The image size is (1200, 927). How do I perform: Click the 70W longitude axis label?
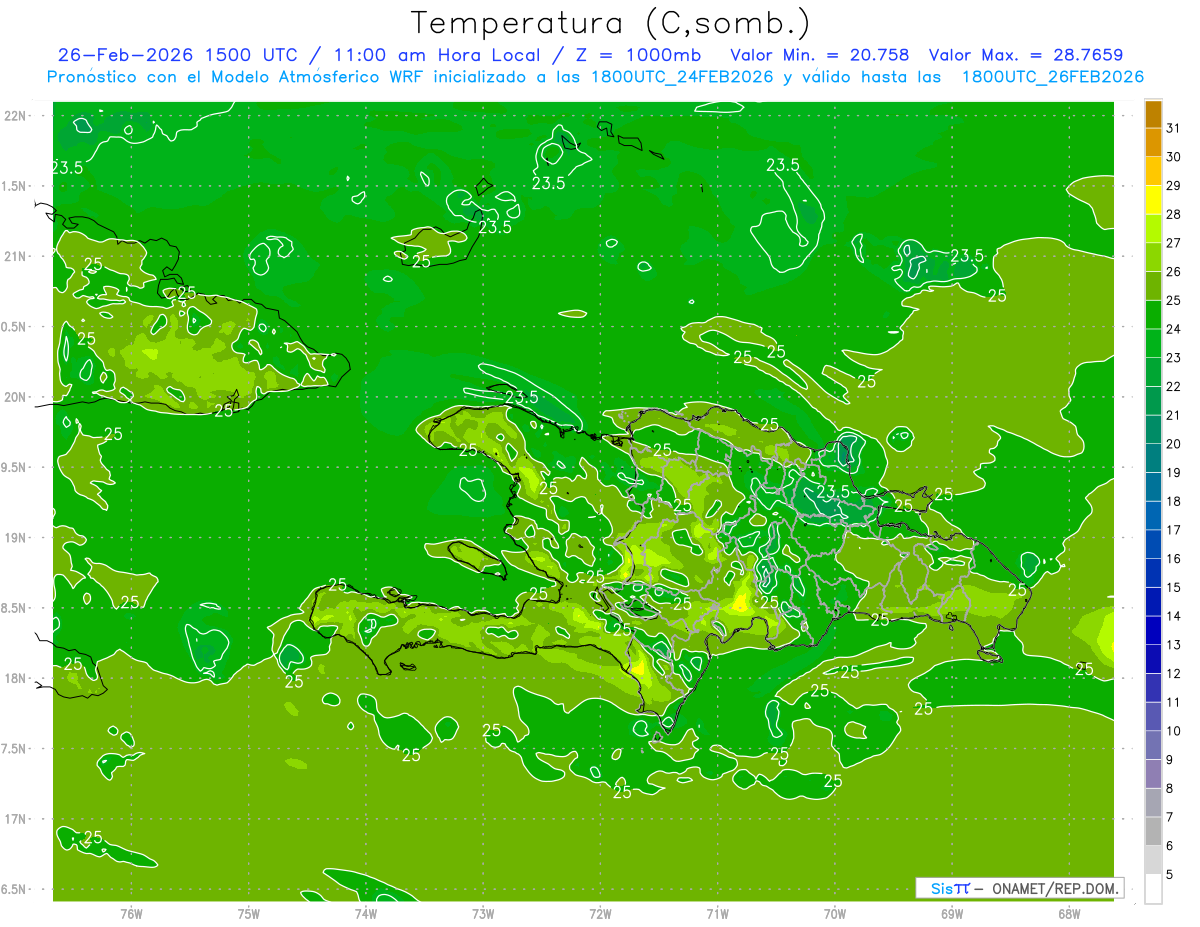pos(835,914)
